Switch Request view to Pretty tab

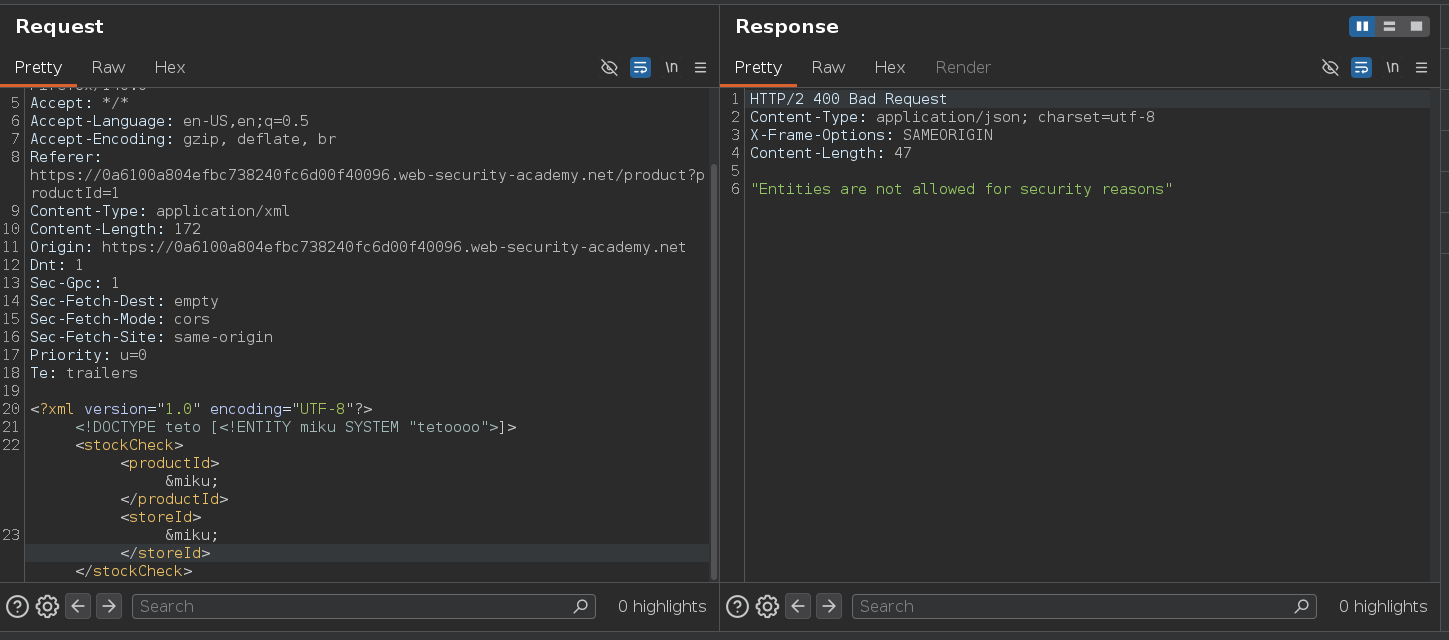pyautogui.click(x=38, y=67)
